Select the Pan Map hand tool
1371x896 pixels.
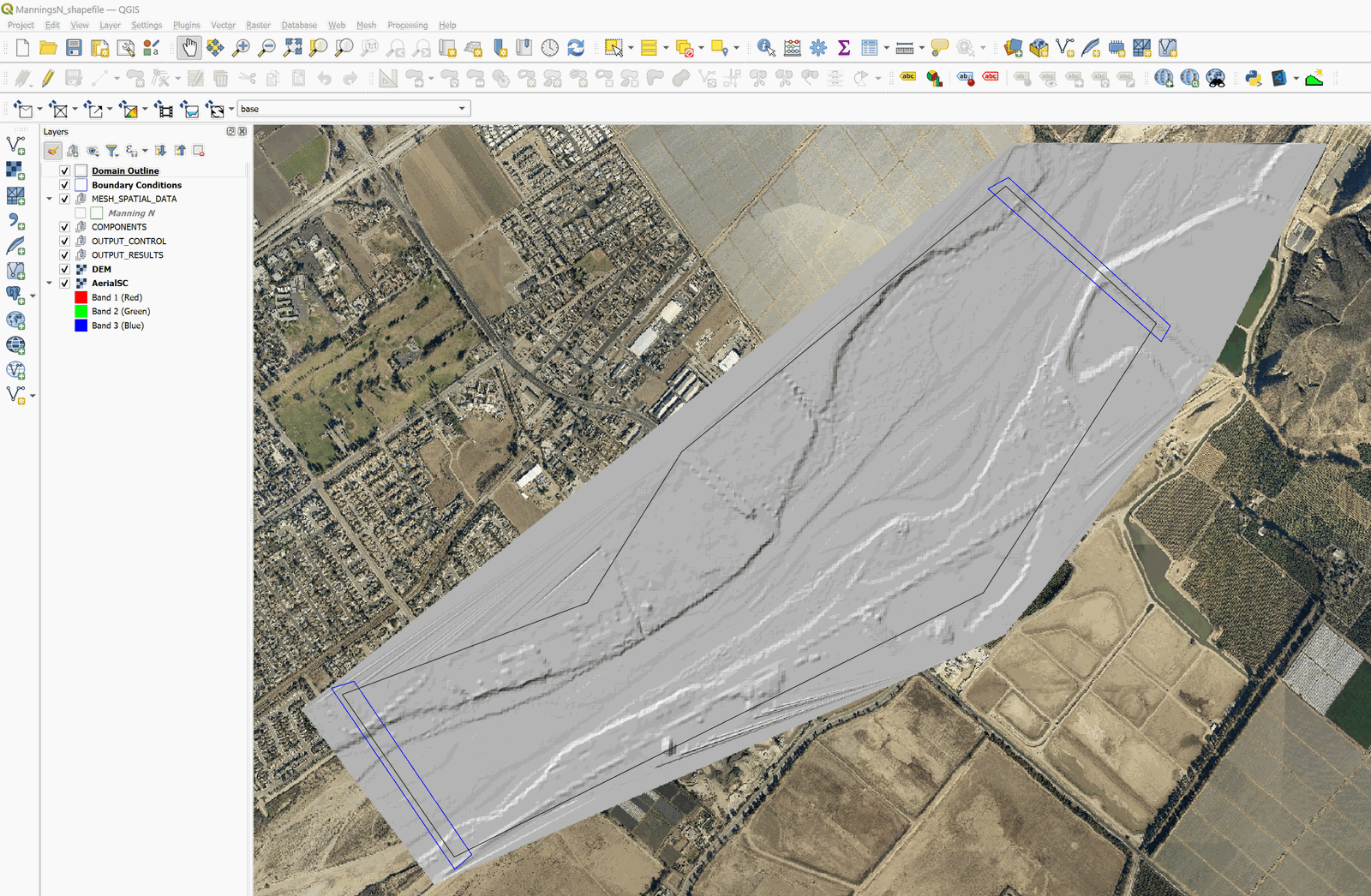pyautogui.click(x=189, y=48)
